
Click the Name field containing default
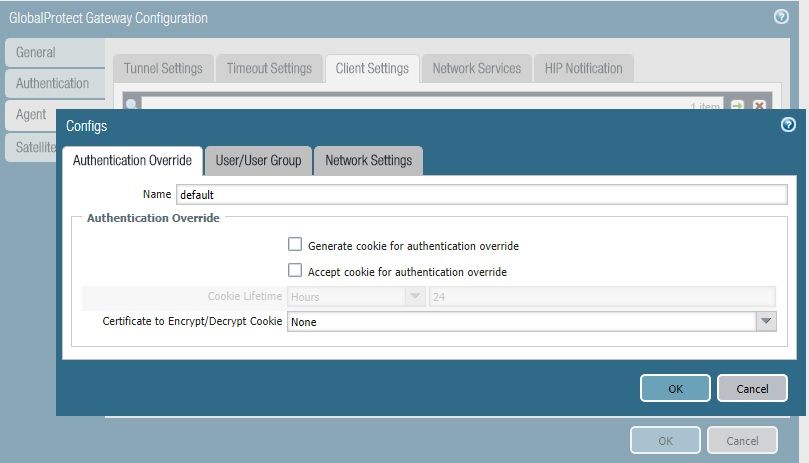[x=482, y=195]
